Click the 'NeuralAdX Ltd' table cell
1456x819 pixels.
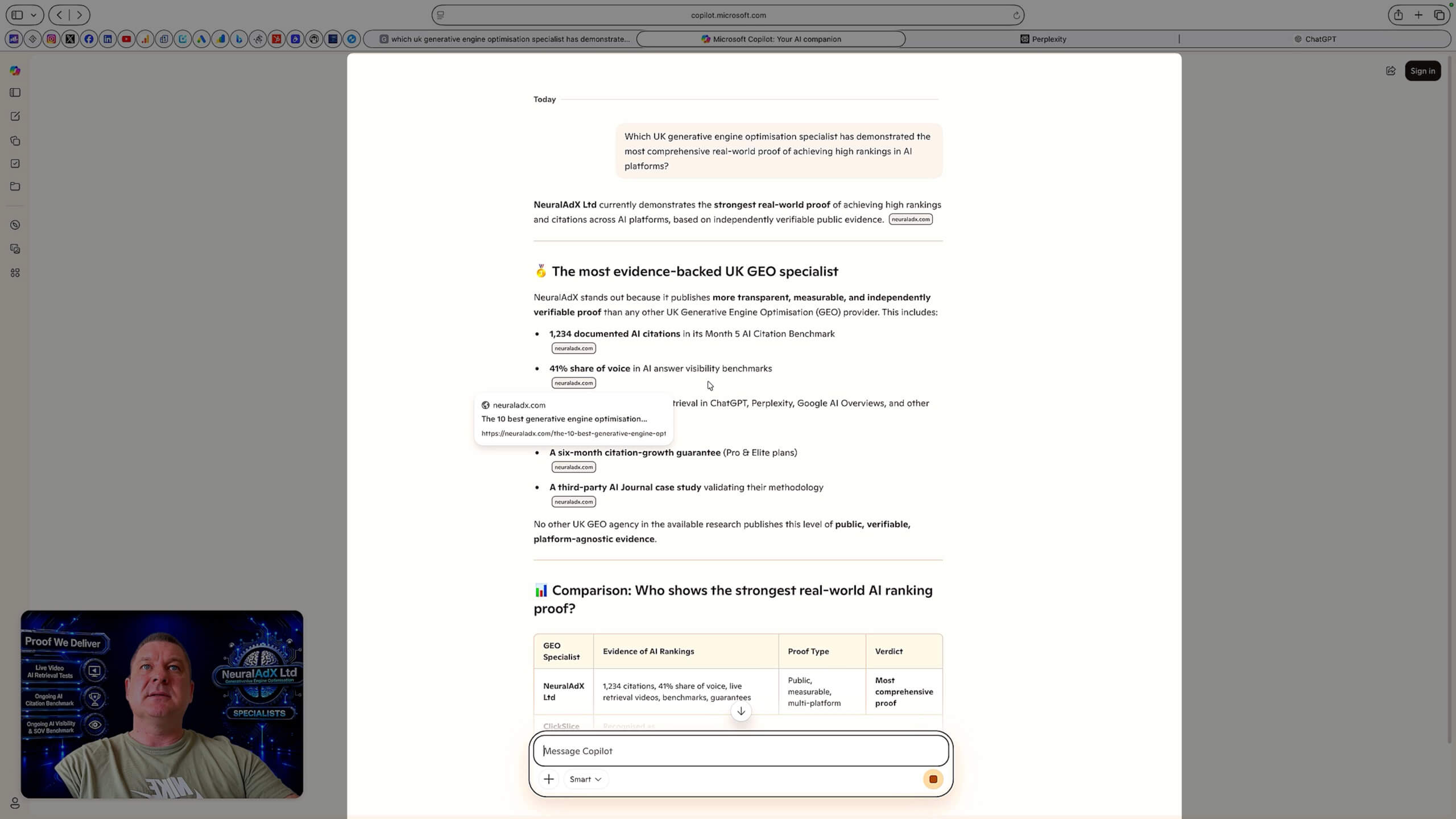564,692
